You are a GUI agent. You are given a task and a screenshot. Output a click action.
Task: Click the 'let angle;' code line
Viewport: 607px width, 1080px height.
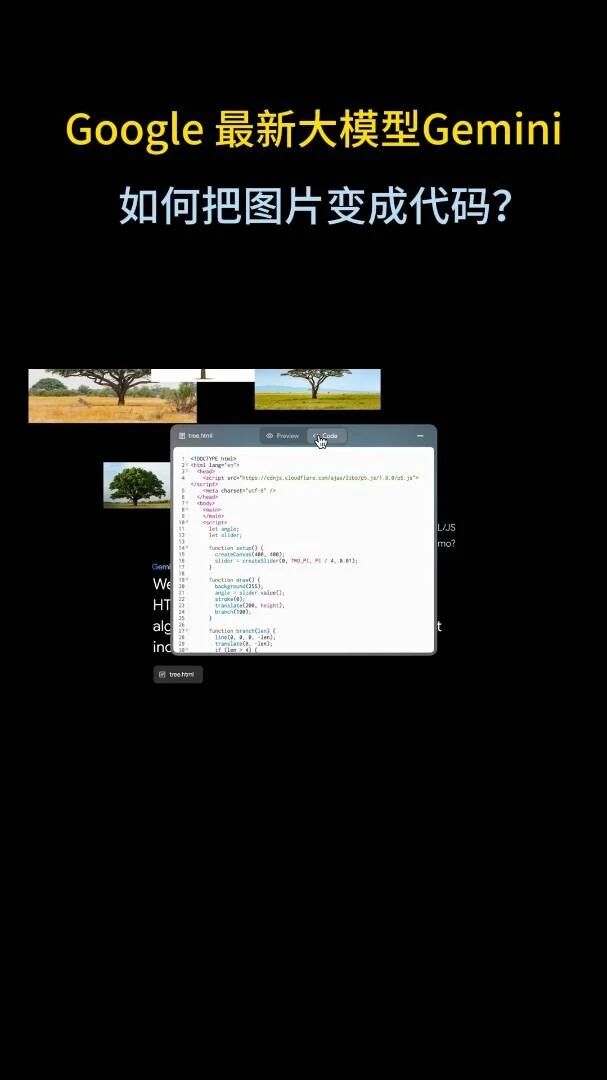coord(224,528)
